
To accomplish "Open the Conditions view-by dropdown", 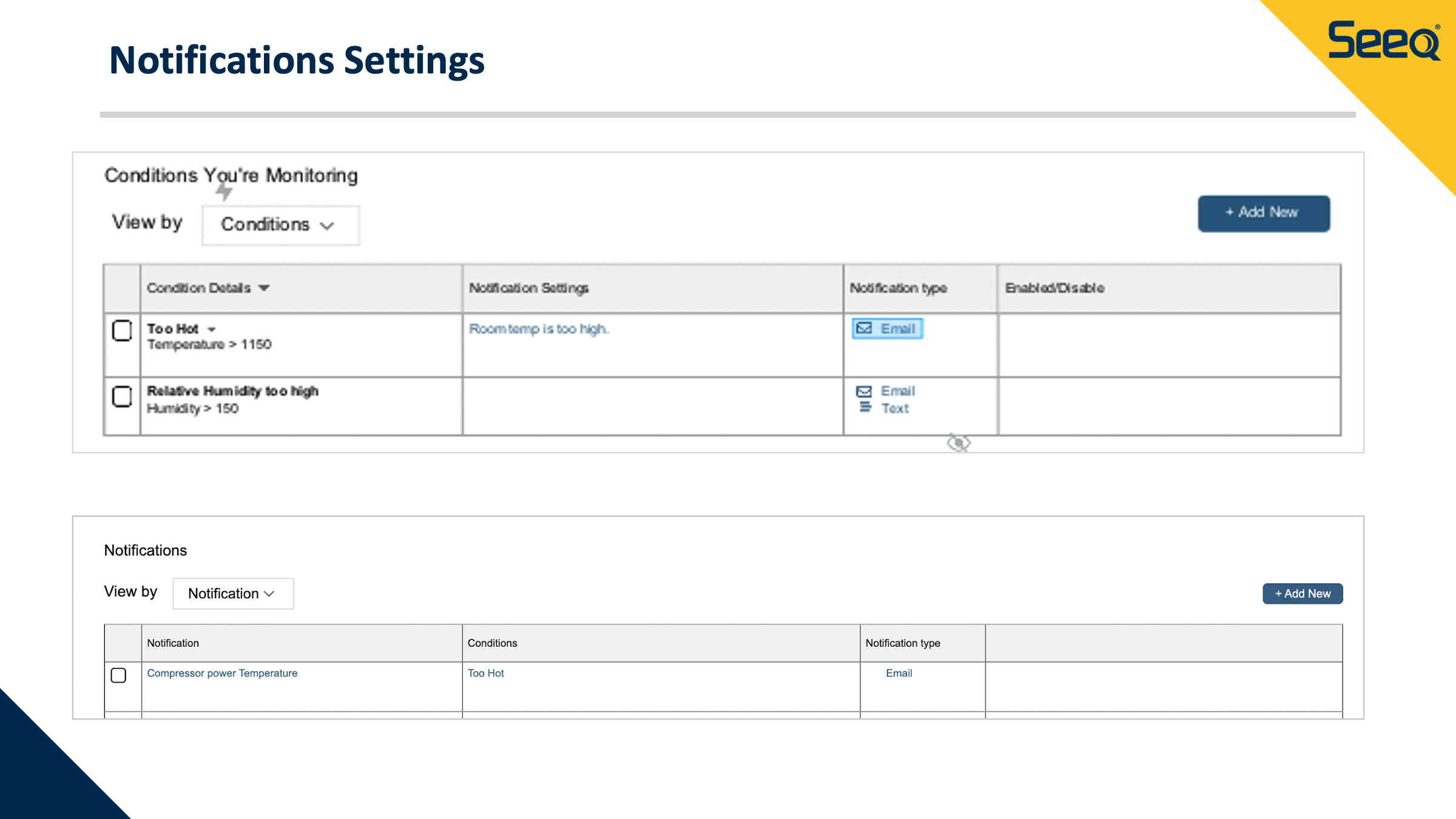I will [x=280, y=225].
